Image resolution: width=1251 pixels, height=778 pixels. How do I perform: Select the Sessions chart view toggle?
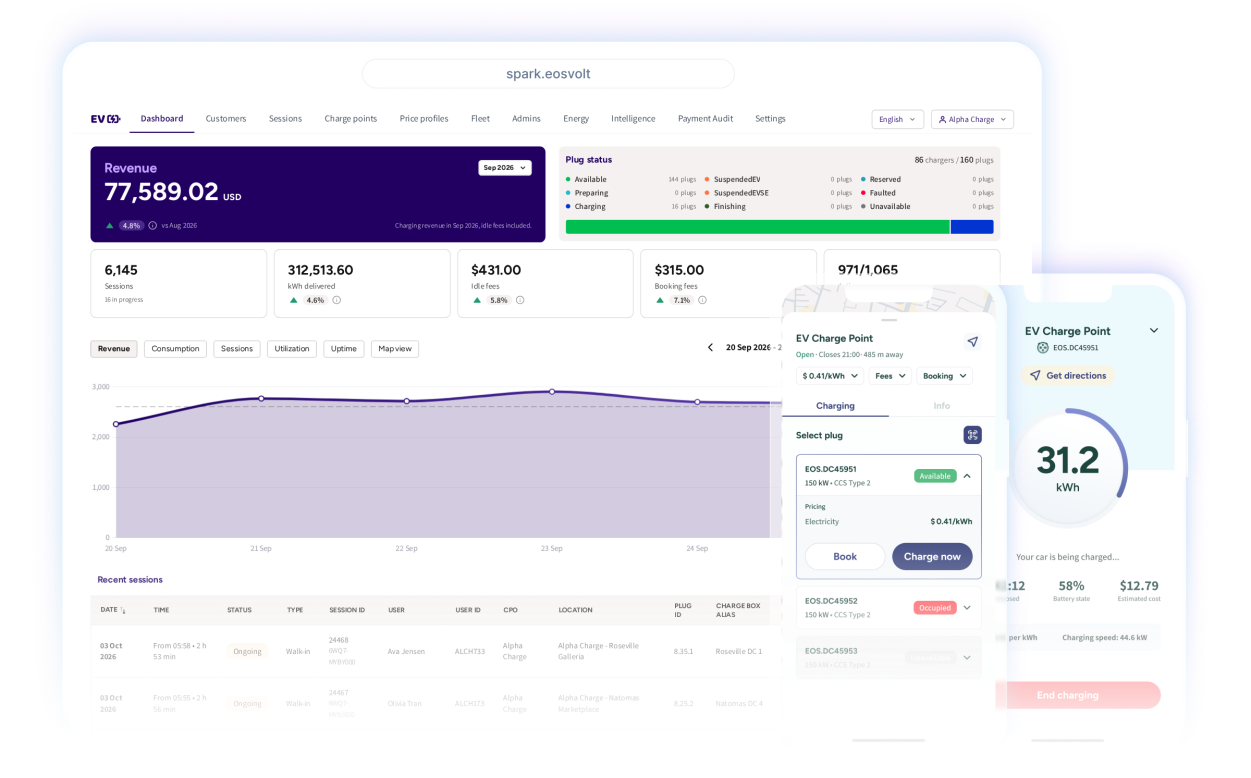click(x=237, y=349)
